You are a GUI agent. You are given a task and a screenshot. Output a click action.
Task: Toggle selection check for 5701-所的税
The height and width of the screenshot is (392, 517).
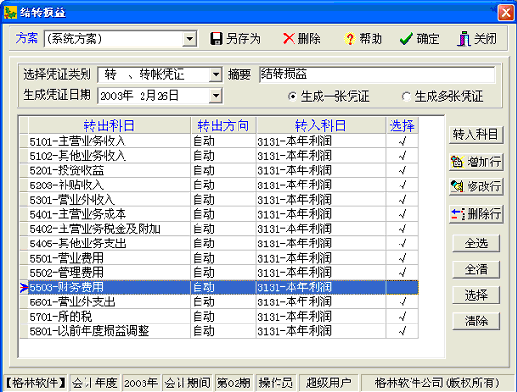click(x=402, y=316)
